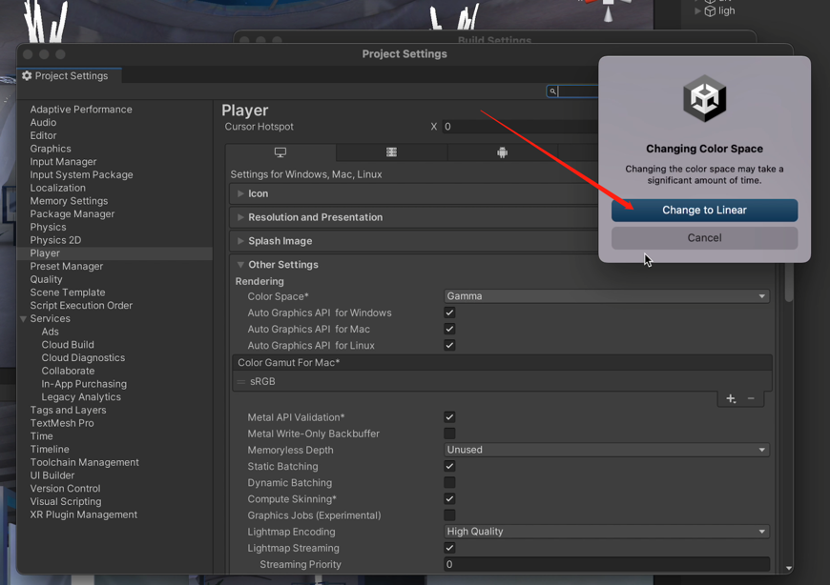Select Graphics in the settings sidebar

point(50,149)
